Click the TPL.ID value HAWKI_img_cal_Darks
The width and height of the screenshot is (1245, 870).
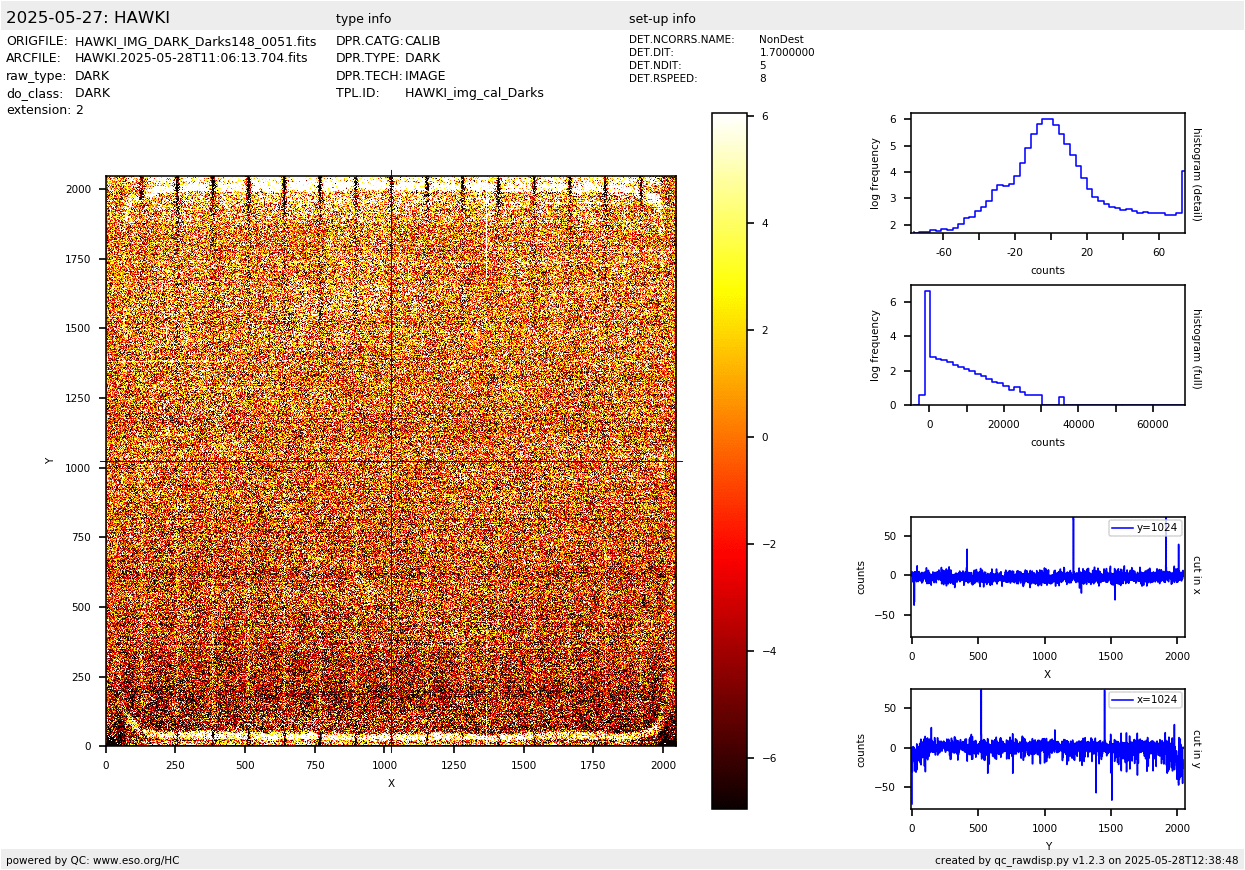coord(474,93)
